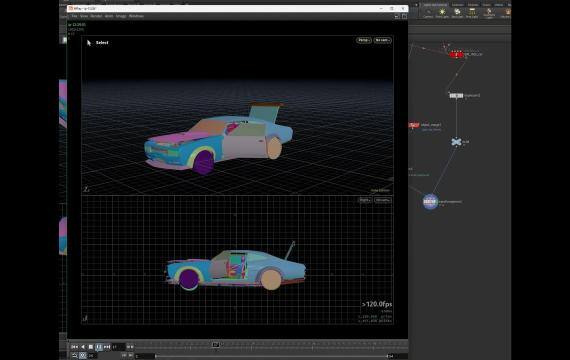Select the red node at network top
The image size is (570, 360).
click(x=456, y=55)
